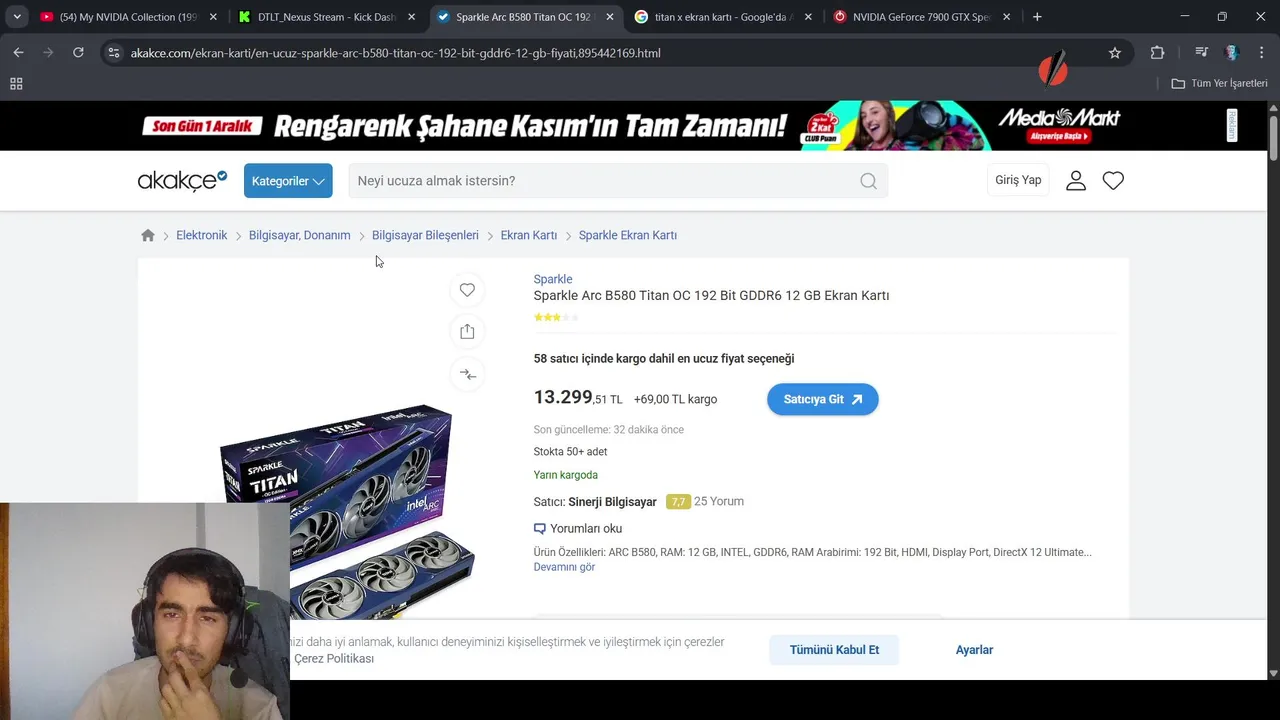The height and width of the screenshot is (720, 1280).
Task: Expand details via Devamını gör
Action: pos(564,567)
